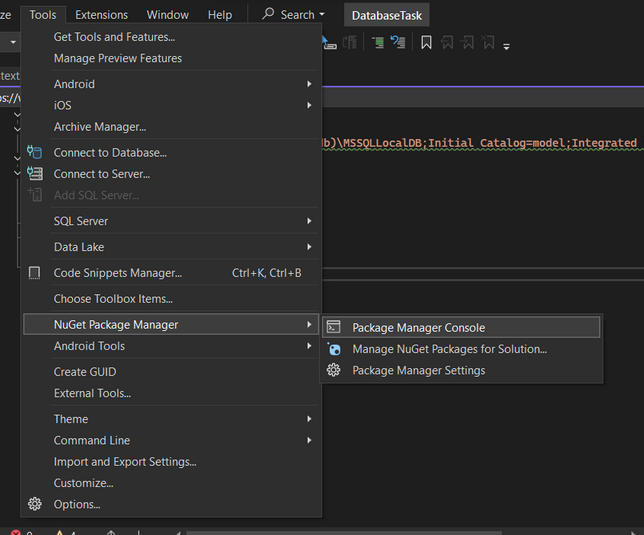Open the Window menu
644x535 pixels.
[x=167, y=15]
